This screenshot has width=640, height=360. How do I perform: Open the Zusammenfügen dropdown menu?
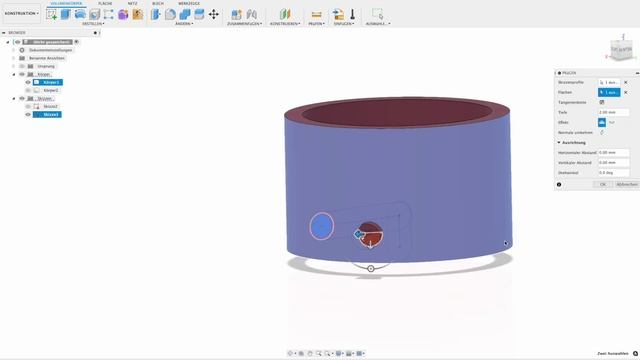coord(244,24)
